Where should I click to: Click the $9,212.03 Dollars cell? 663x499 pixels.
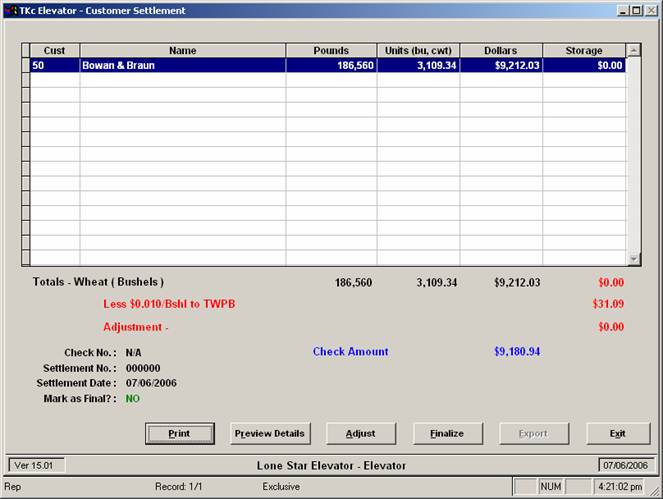pos(500,66)
